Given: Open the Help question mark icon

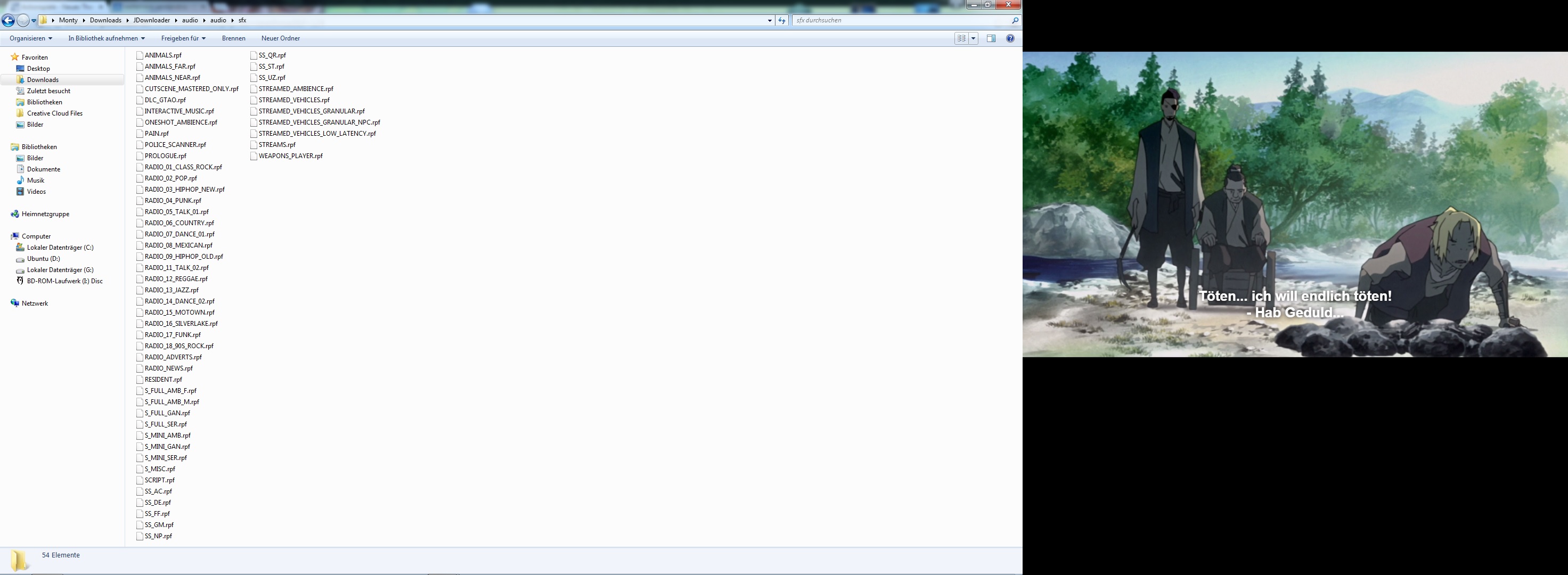Looking at the screenshot, I should 1010,38.
